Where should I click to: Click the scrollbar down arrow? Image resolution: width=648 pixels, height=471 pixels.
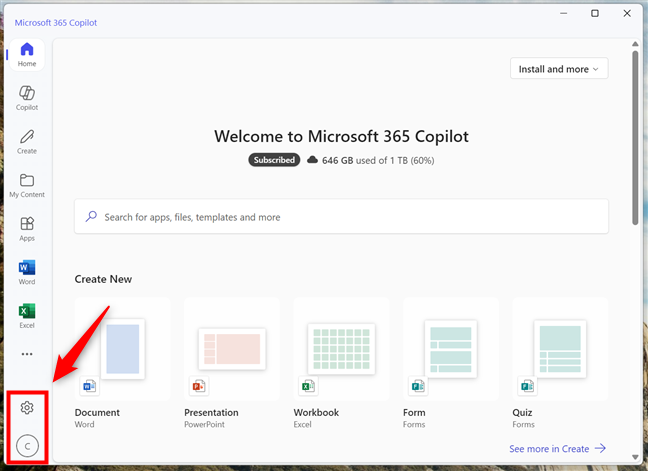click(635, 457)
